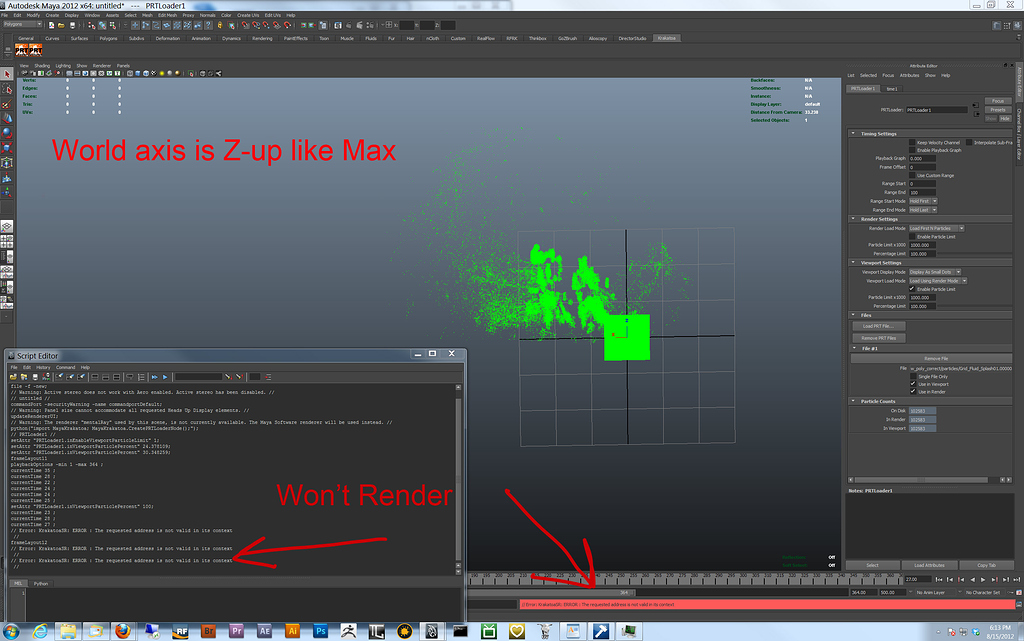Open the Viewport Display Mode dropdown
The height and width of the screenshot is (641, 1024).
[934, 272]
